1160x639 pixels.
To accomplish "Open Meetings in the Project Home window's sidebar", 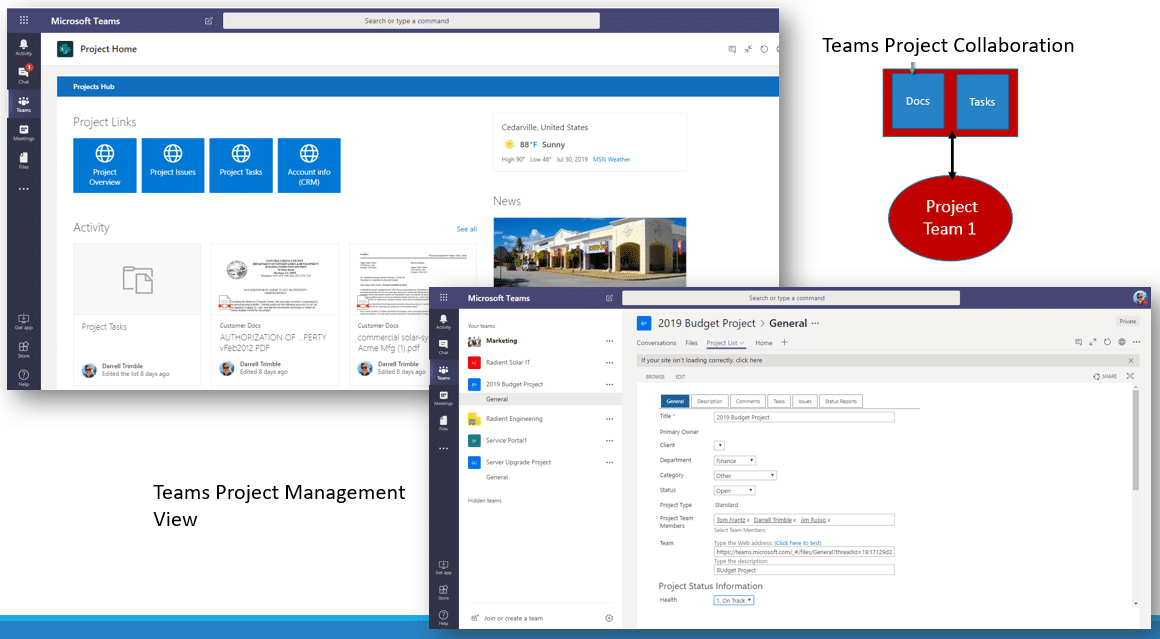I will [x=24, y=132].
